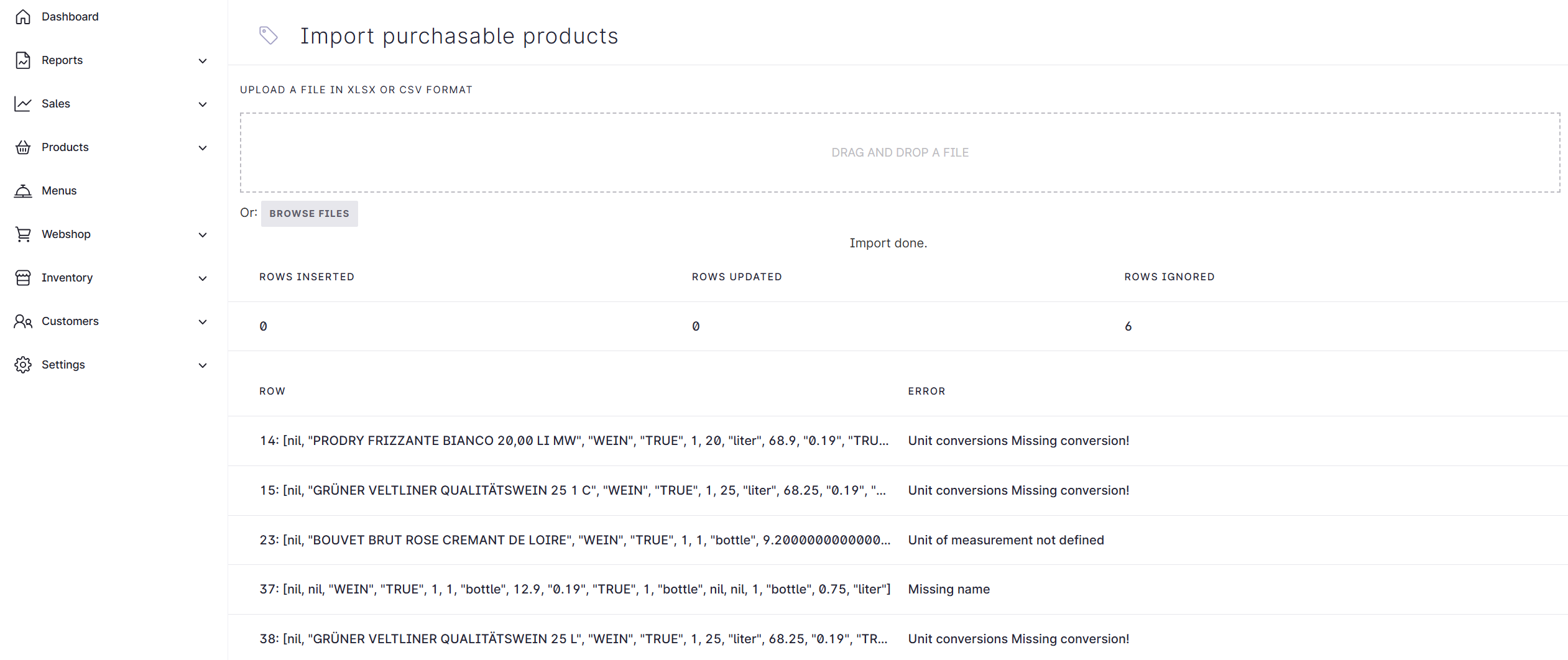Expand the Inventory section chevron
The image size is (1568, 660).
tap(203, 278)
